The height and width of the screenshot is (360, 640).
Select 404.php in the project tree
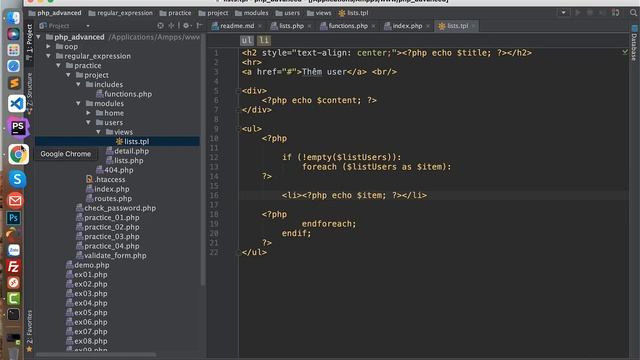click(x=115, y=170)
